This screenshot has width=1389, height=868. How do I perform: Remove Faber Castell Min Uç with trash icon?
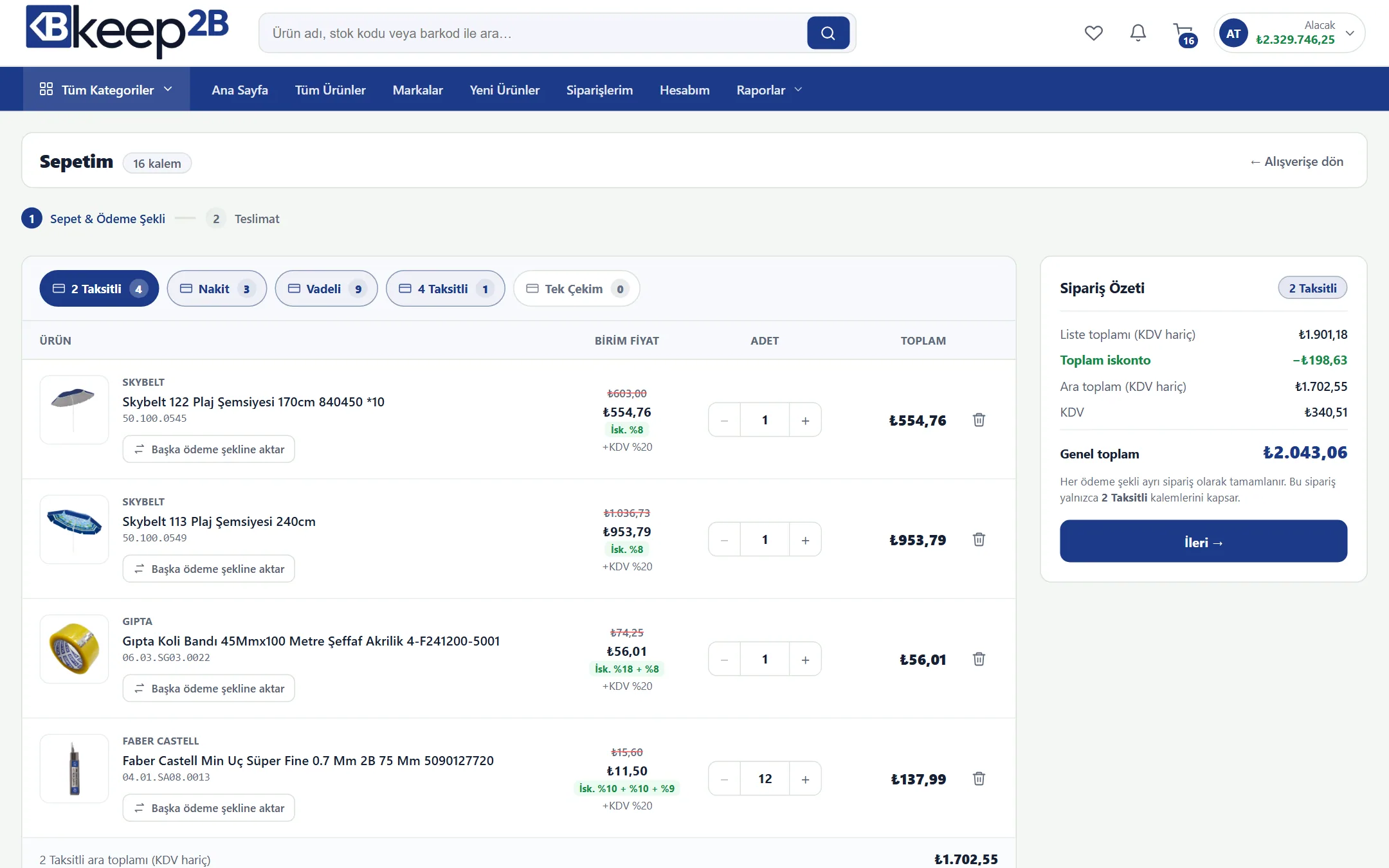click(x=979, y=779)
